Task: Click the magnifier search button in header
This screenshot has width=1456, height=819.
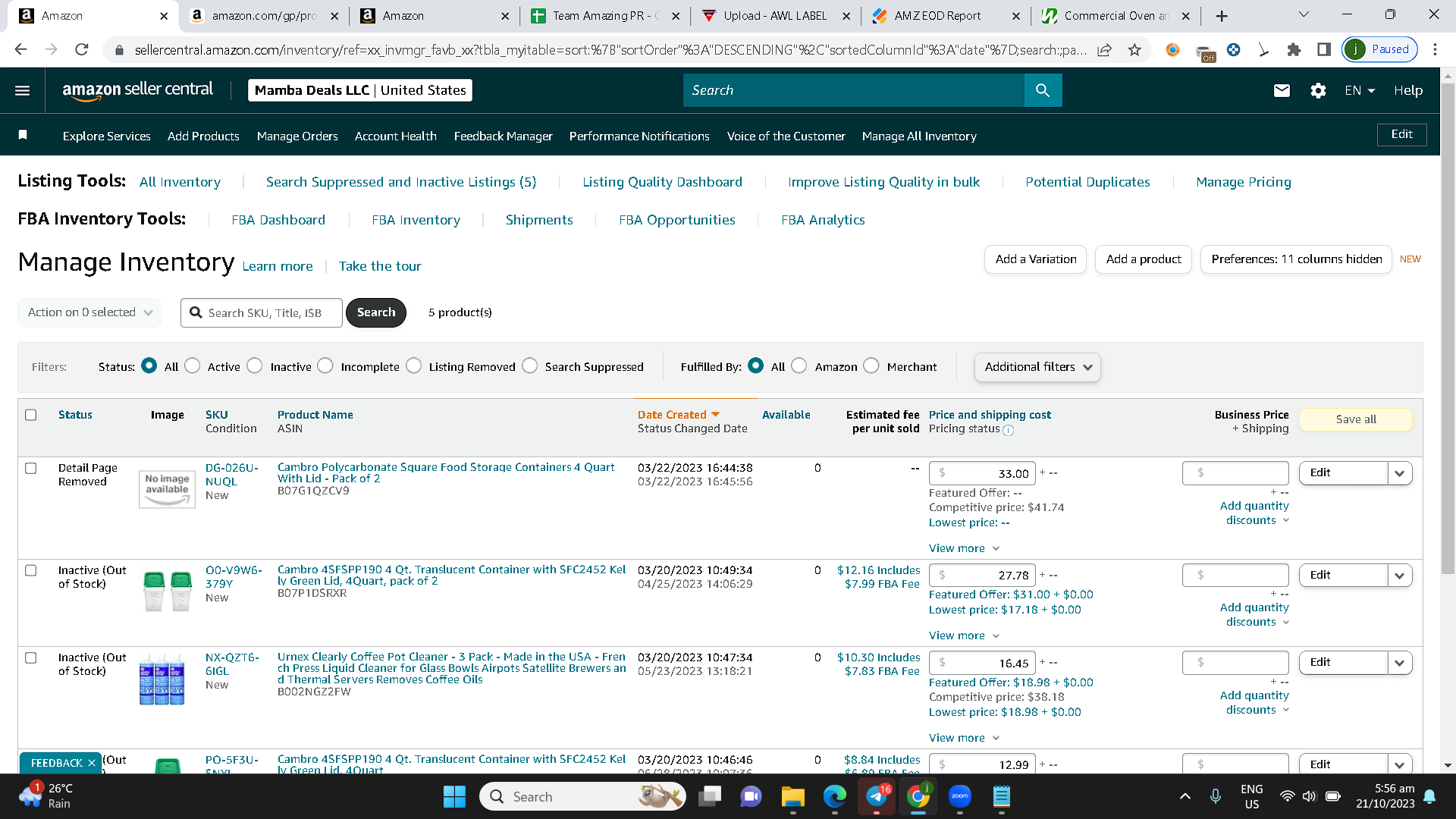Action: click(1043, 90)
